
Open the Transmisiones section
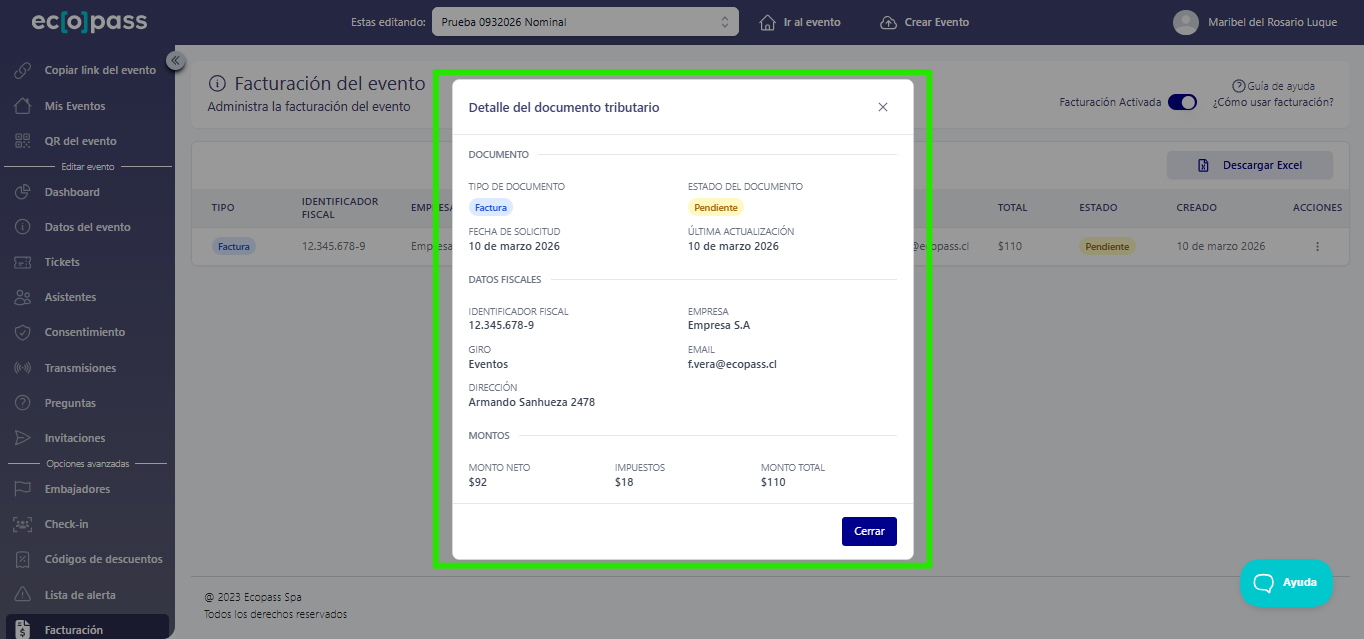click(x=80, y=368)
